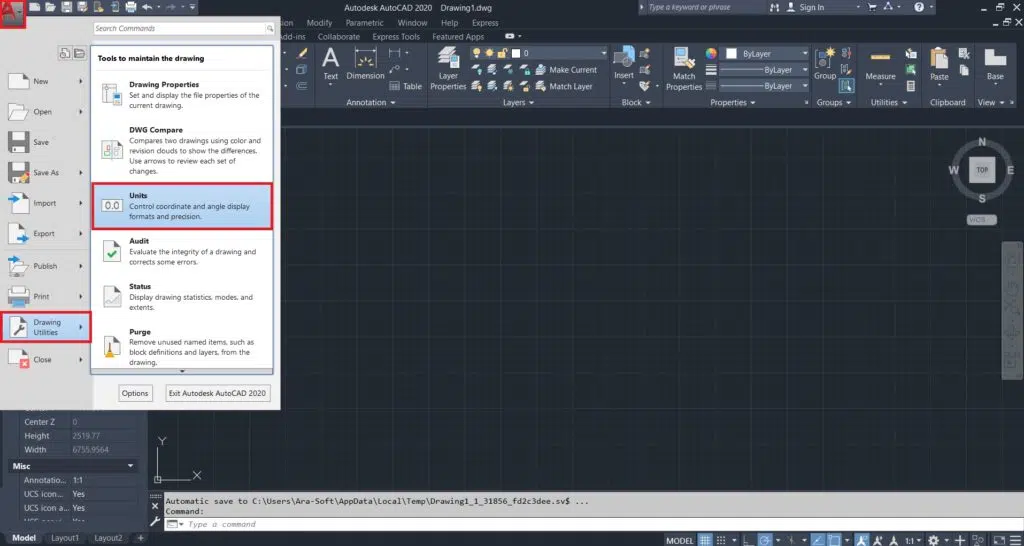Image resolution: width=1024 pixels, height=546 pixels.
Task: Click the AutoCAD application menu button
Action: (x=12, y=13)
